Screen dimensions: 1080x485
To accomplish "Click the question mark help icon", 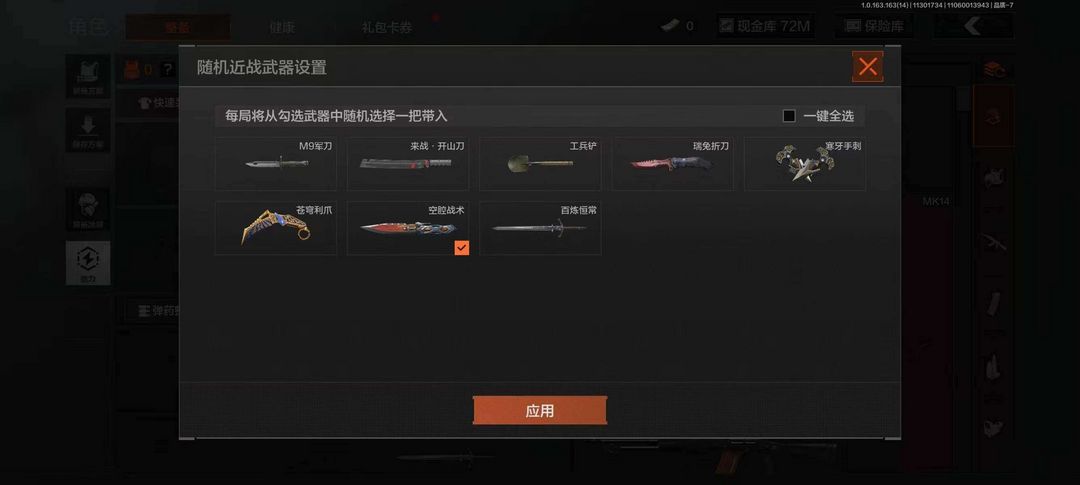I will (x=167, y=69).
